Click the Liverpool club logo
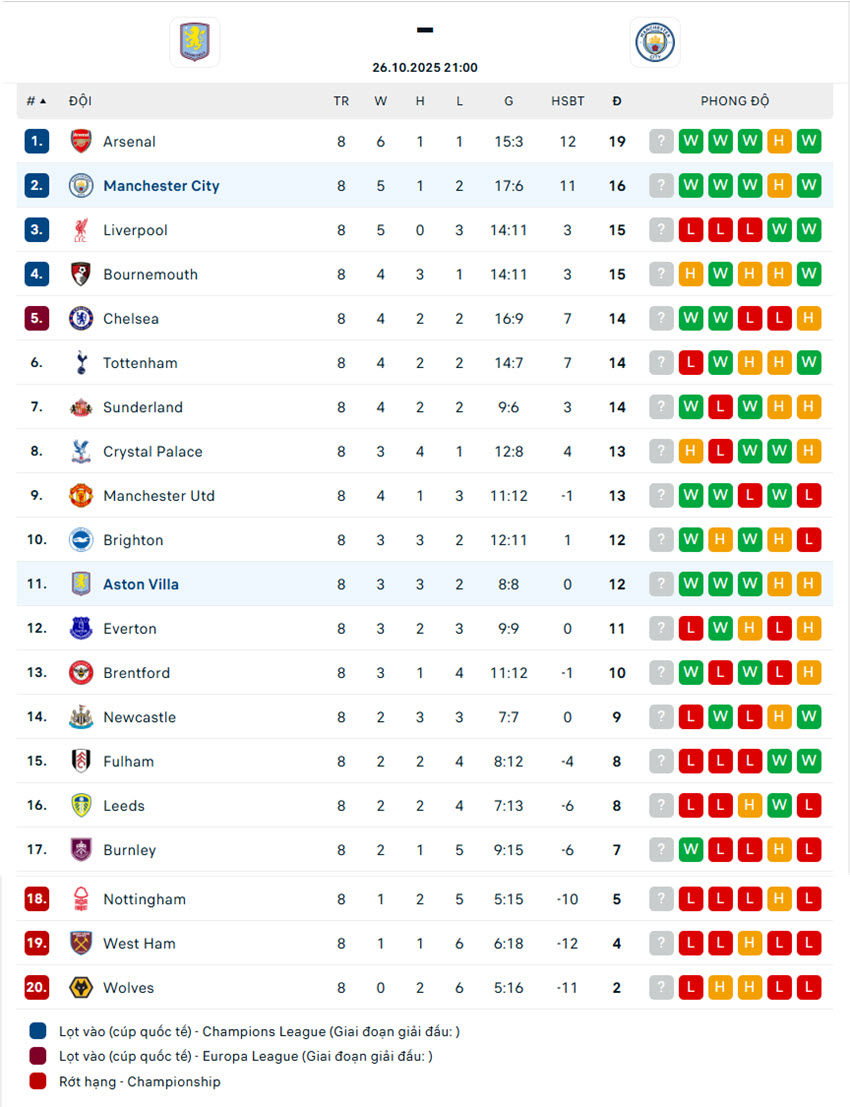 [x=81, y=230]
